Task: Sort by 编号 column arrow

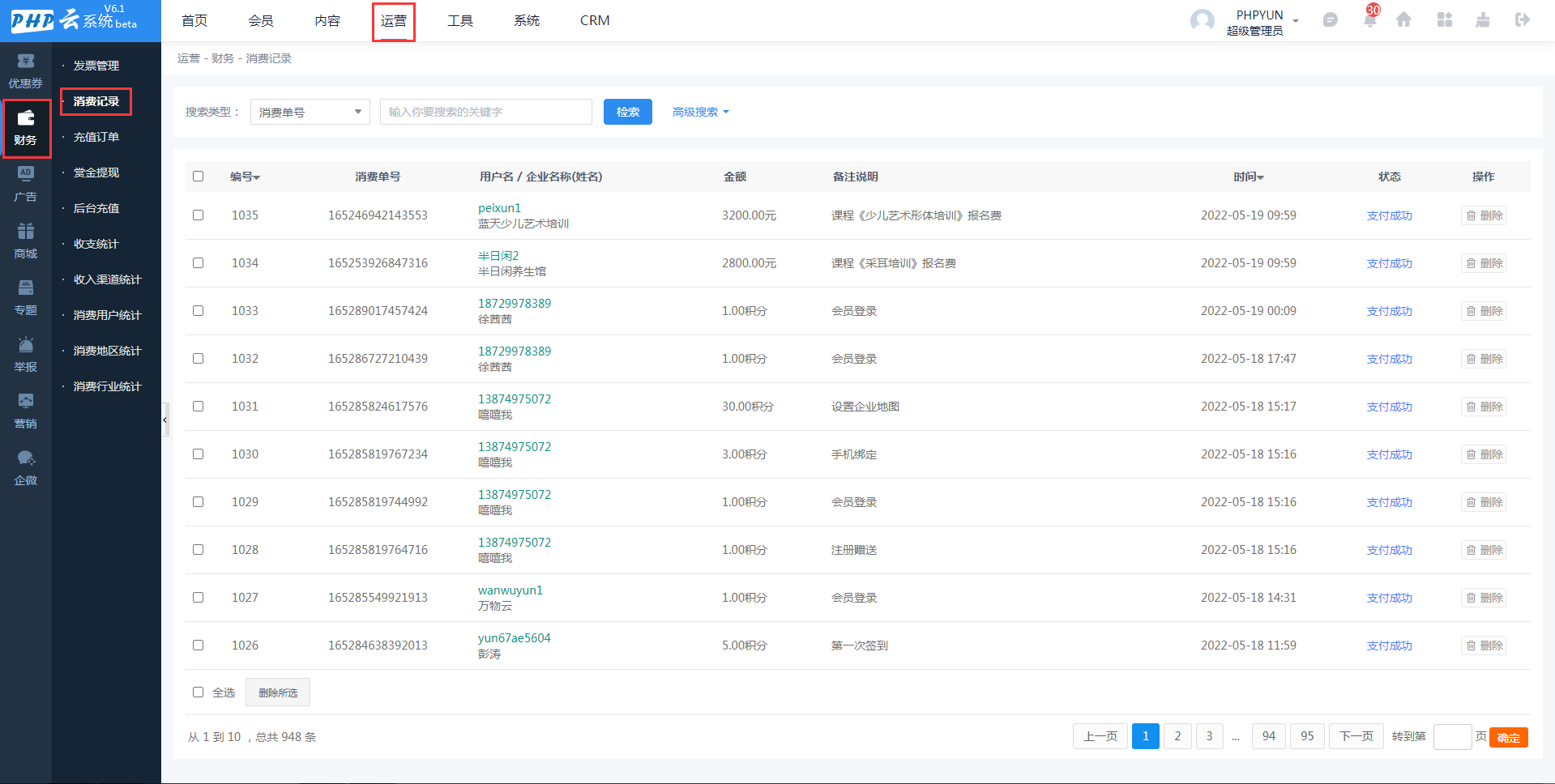Action: coord(257,177)
